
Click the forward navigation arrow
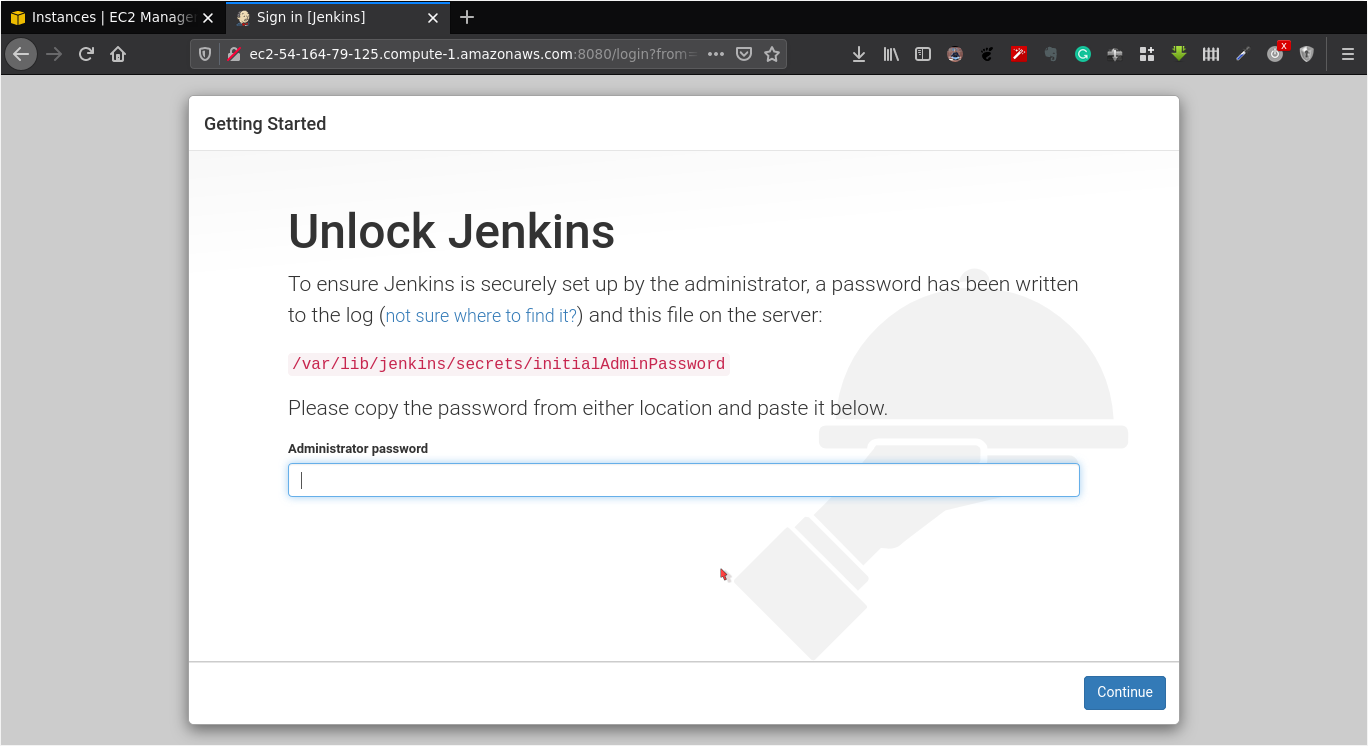click(x=54, y=54)
